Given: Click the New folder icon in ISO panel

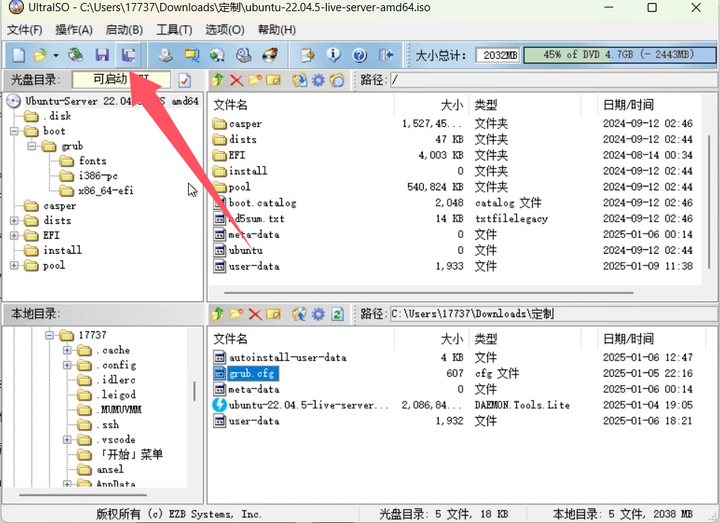Looking at the screenshot, I should 255,80.
